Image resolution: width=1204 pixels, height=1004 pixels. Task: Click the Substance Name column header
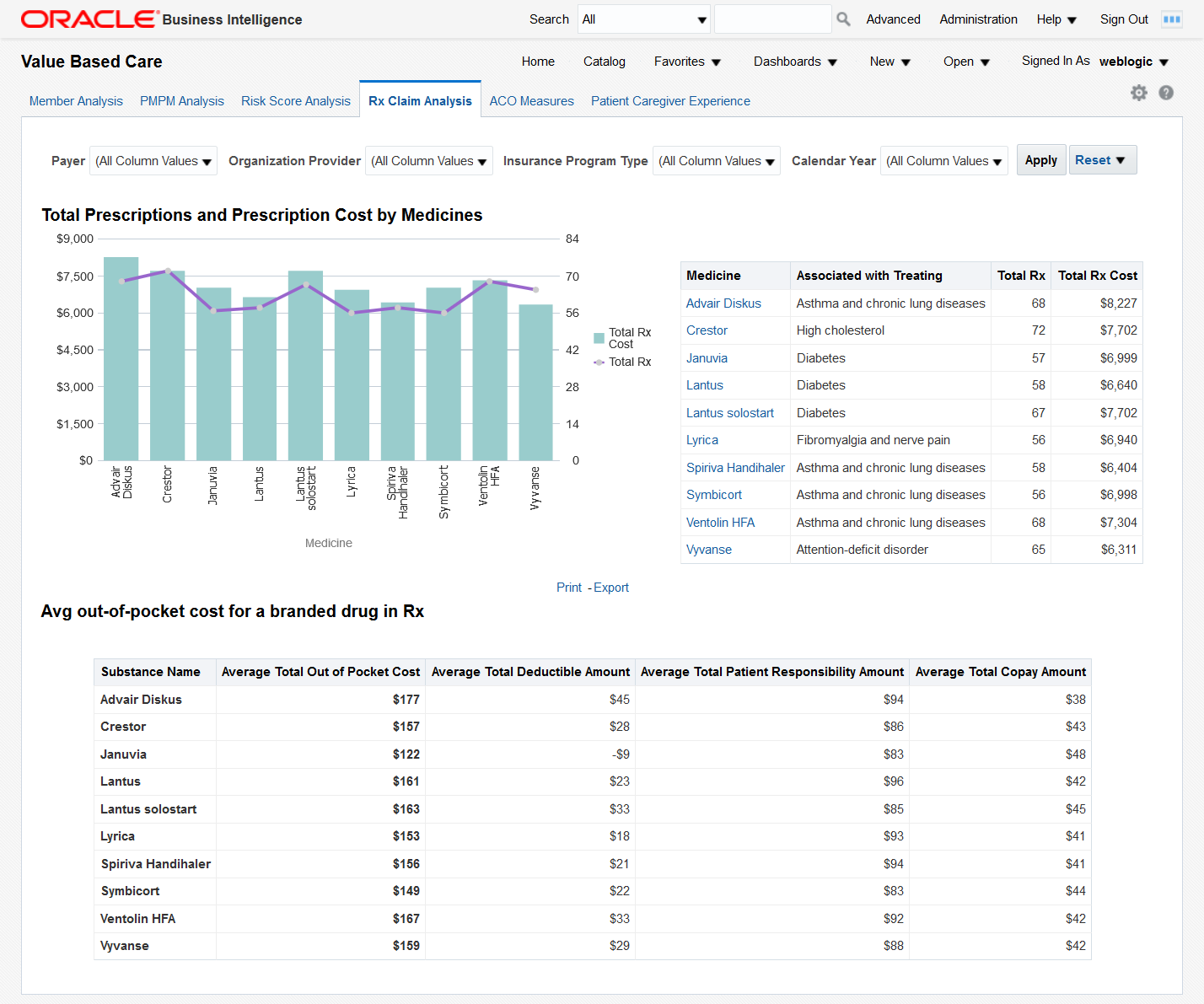155,672
